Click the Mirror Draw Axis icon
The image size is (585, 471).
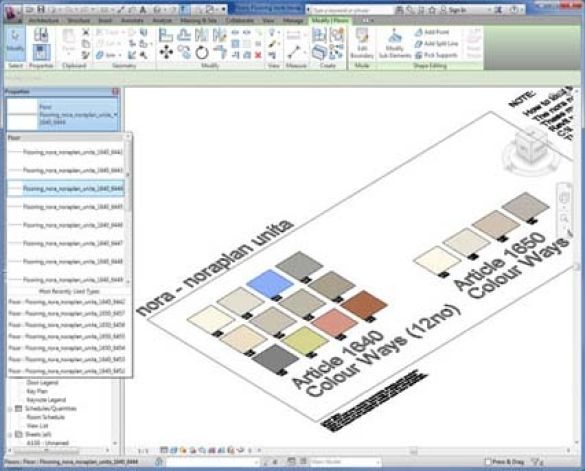coord(220,35)
